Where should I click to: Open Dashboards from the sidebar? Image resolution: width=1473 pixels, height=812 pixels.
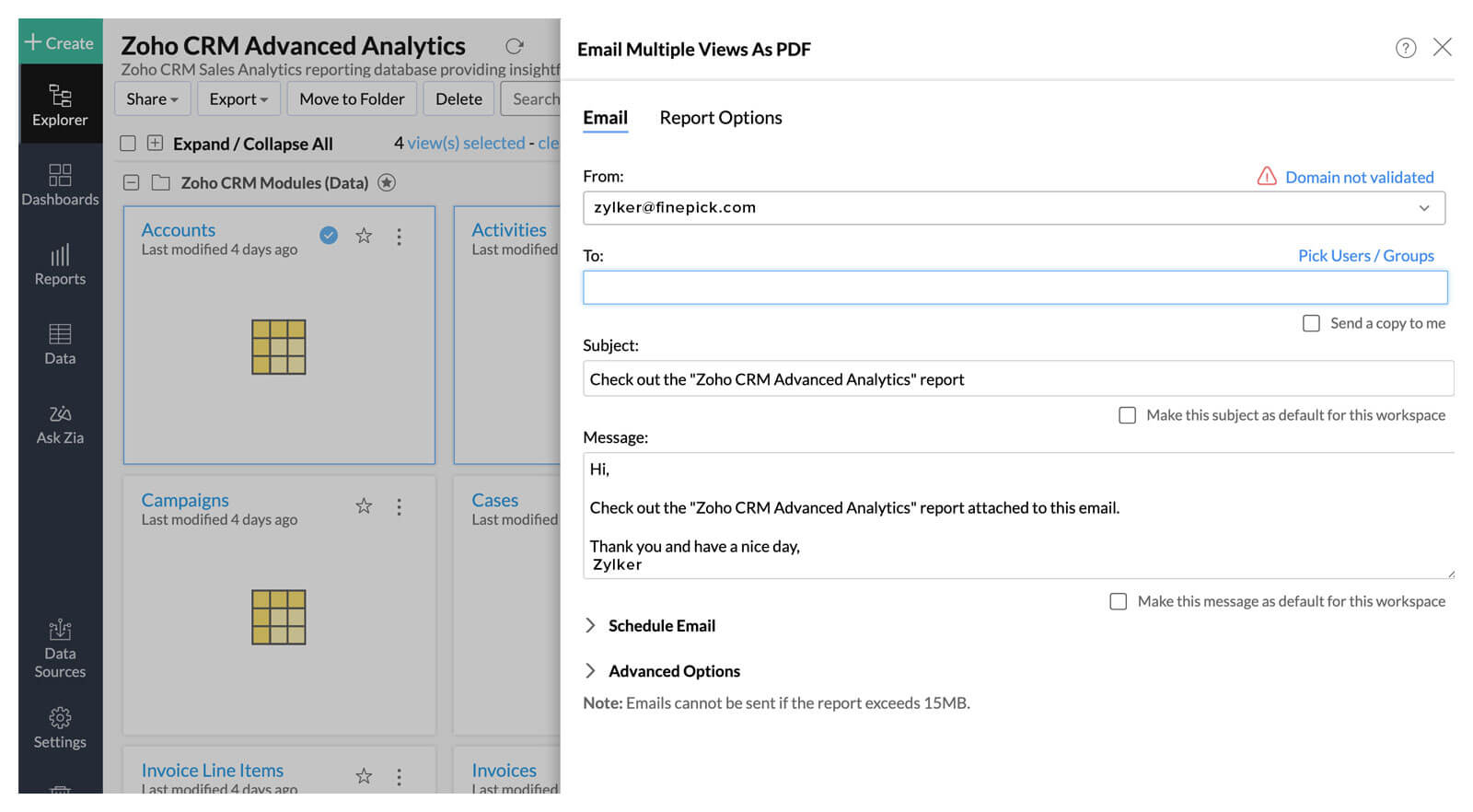60,184
